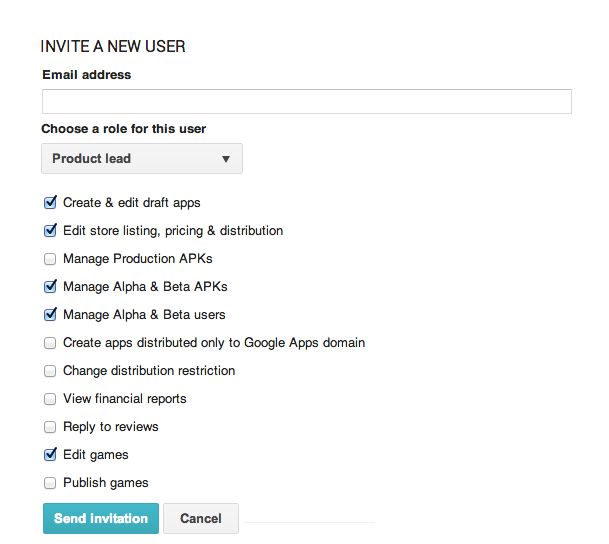Check Create apps distributed only to Google Apps domain
This screenshot has height=544, width=609.
click(x=50, y=343)
